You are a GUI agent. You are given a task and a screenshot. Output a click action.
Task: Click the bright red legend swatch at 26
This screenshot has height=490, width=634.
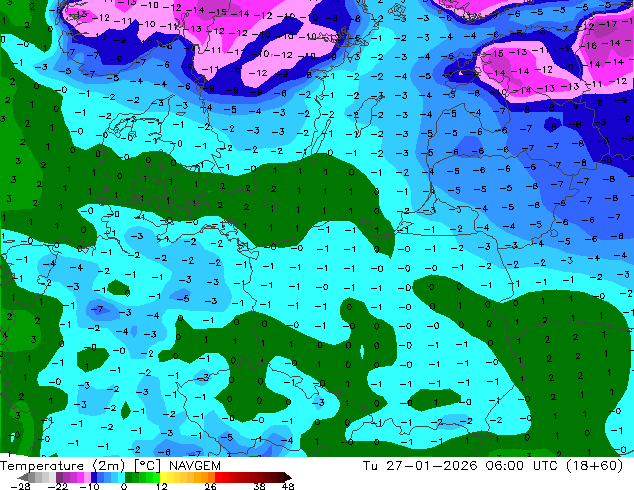[218, 477]
